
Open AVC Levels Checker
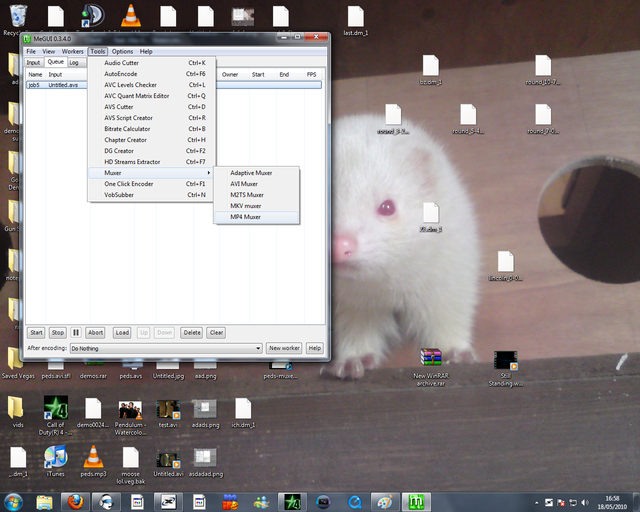(151, 85)
